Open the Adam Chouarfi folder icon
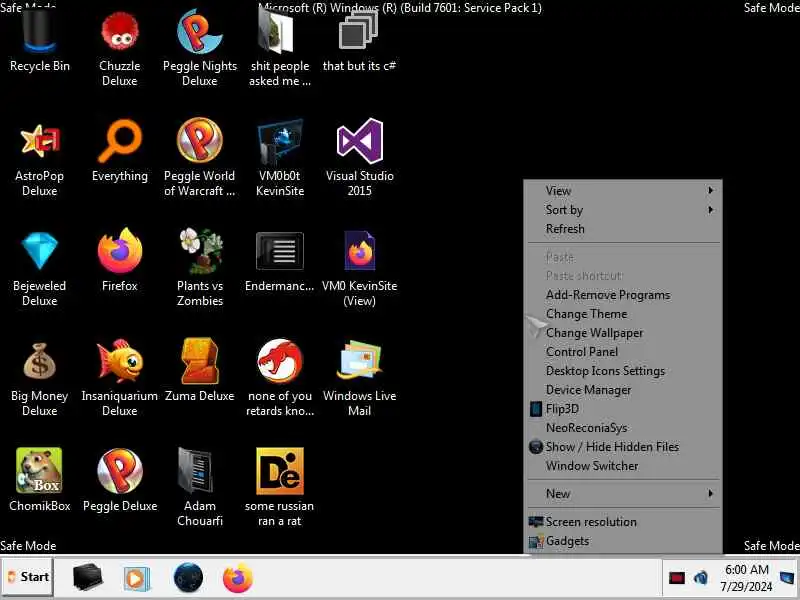The height and width of the screenshot is (600, 800). coord(199,487)
